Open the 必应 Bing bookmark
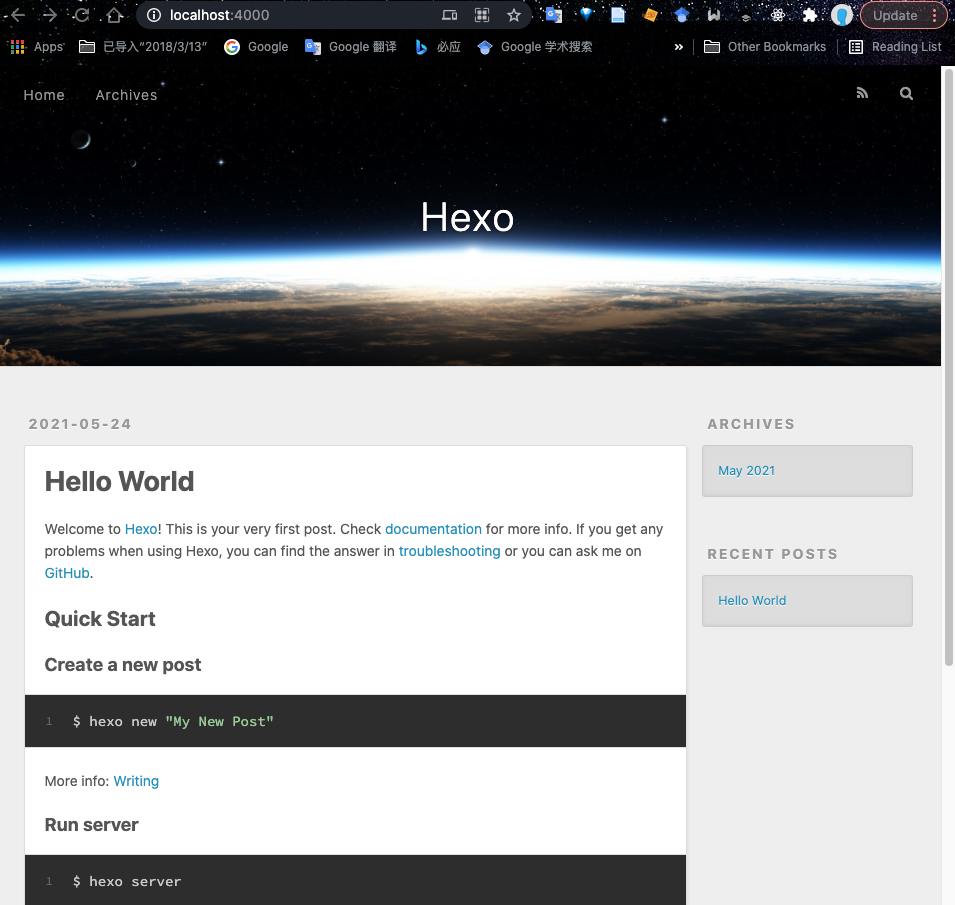The image size is (955, 905). point(437,47)
